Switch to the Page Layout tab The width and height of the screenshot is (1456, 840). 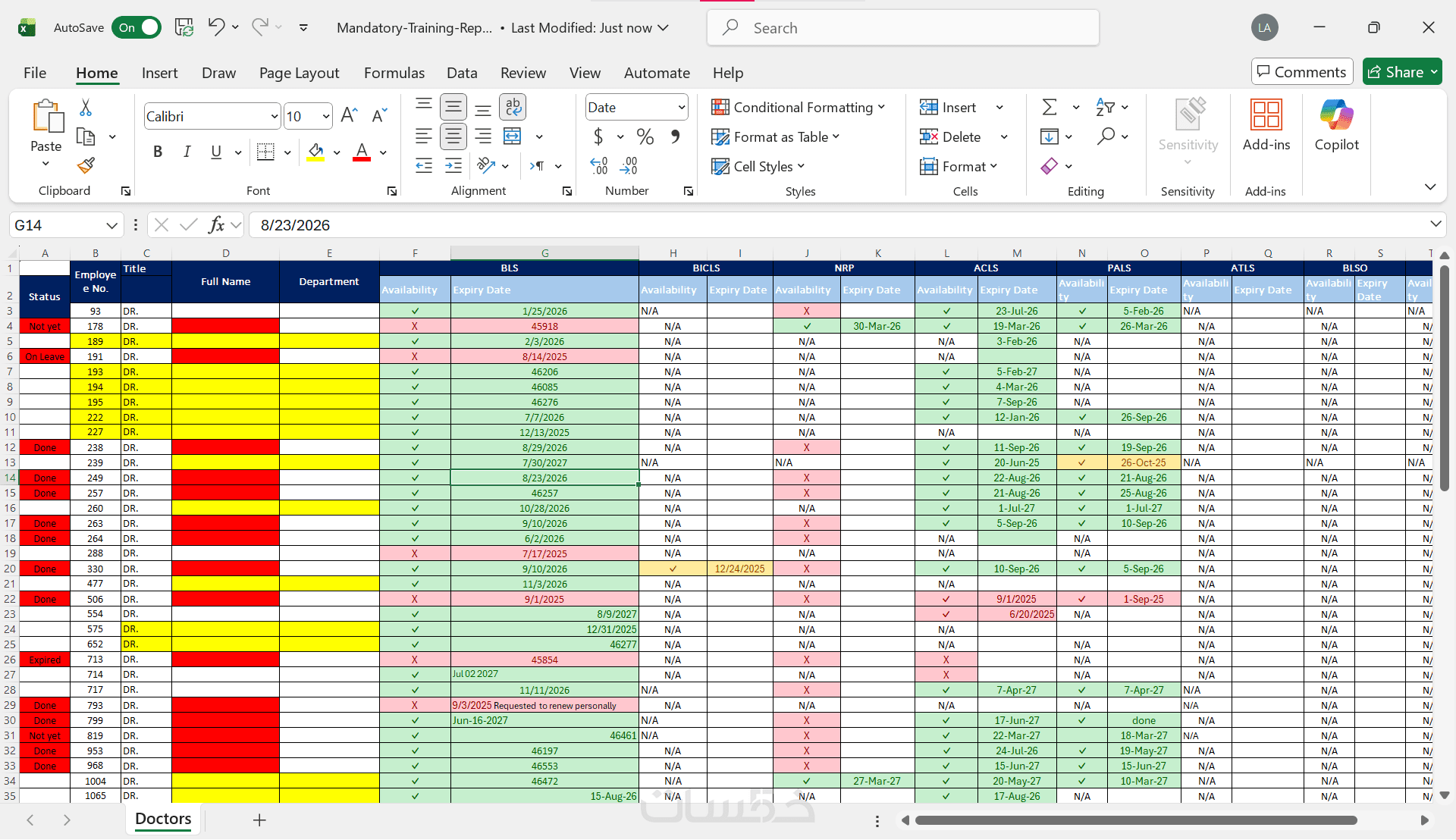(299, 73)
